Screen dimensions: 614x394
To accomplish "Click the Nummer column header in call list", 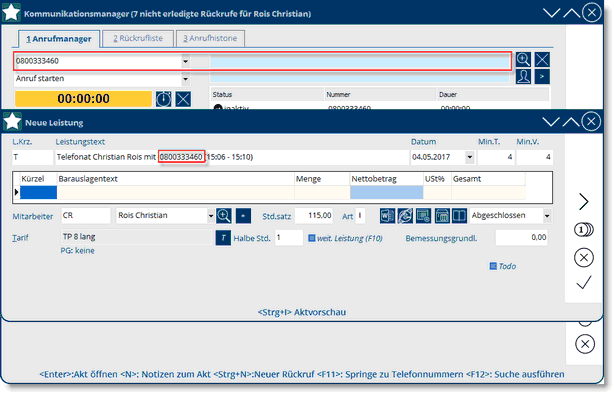I will point(380,94).
